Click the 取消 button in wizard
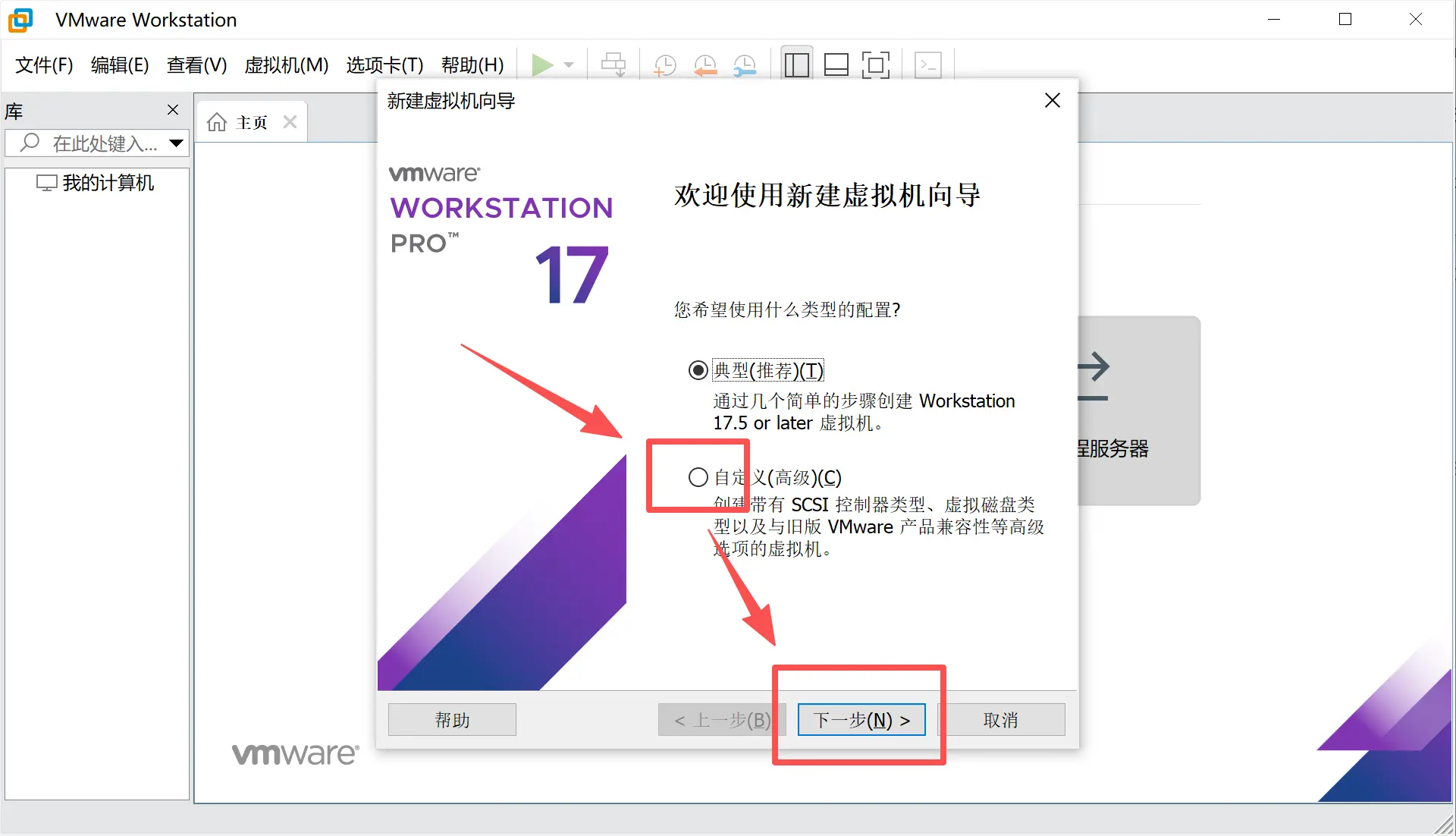Viewport: 1456px width, 836px height. (x=1001, y=720)
